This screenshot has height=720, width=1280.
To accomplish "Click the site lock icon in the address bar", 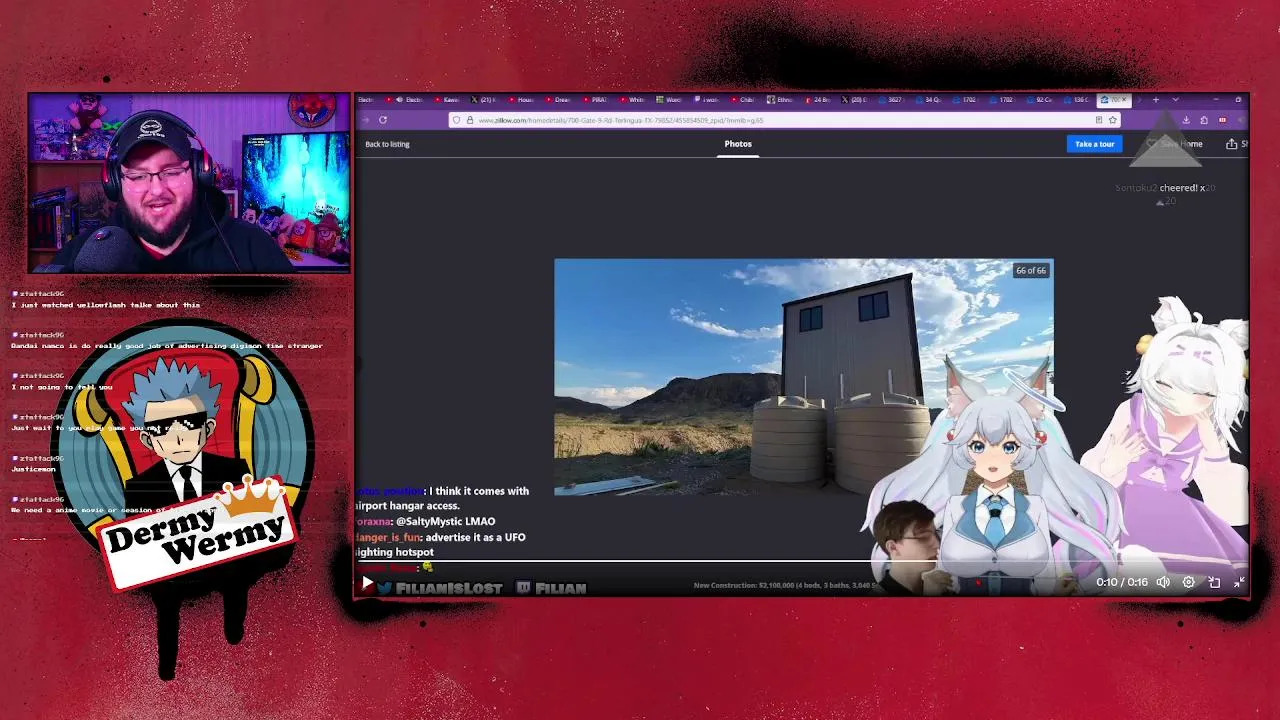I will [469, 120].
